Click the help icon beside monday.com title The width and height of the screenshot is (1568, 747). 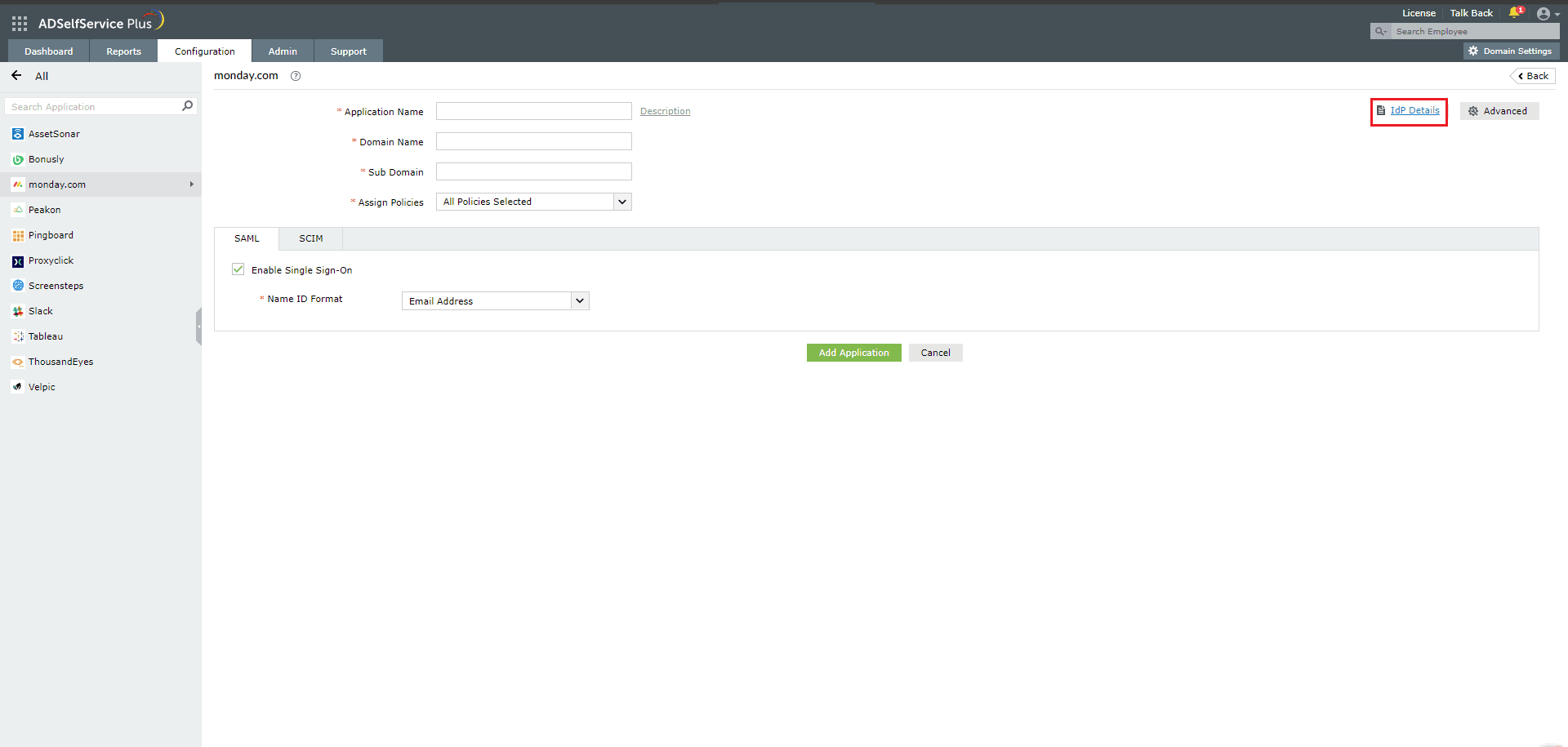coord(296,76)
